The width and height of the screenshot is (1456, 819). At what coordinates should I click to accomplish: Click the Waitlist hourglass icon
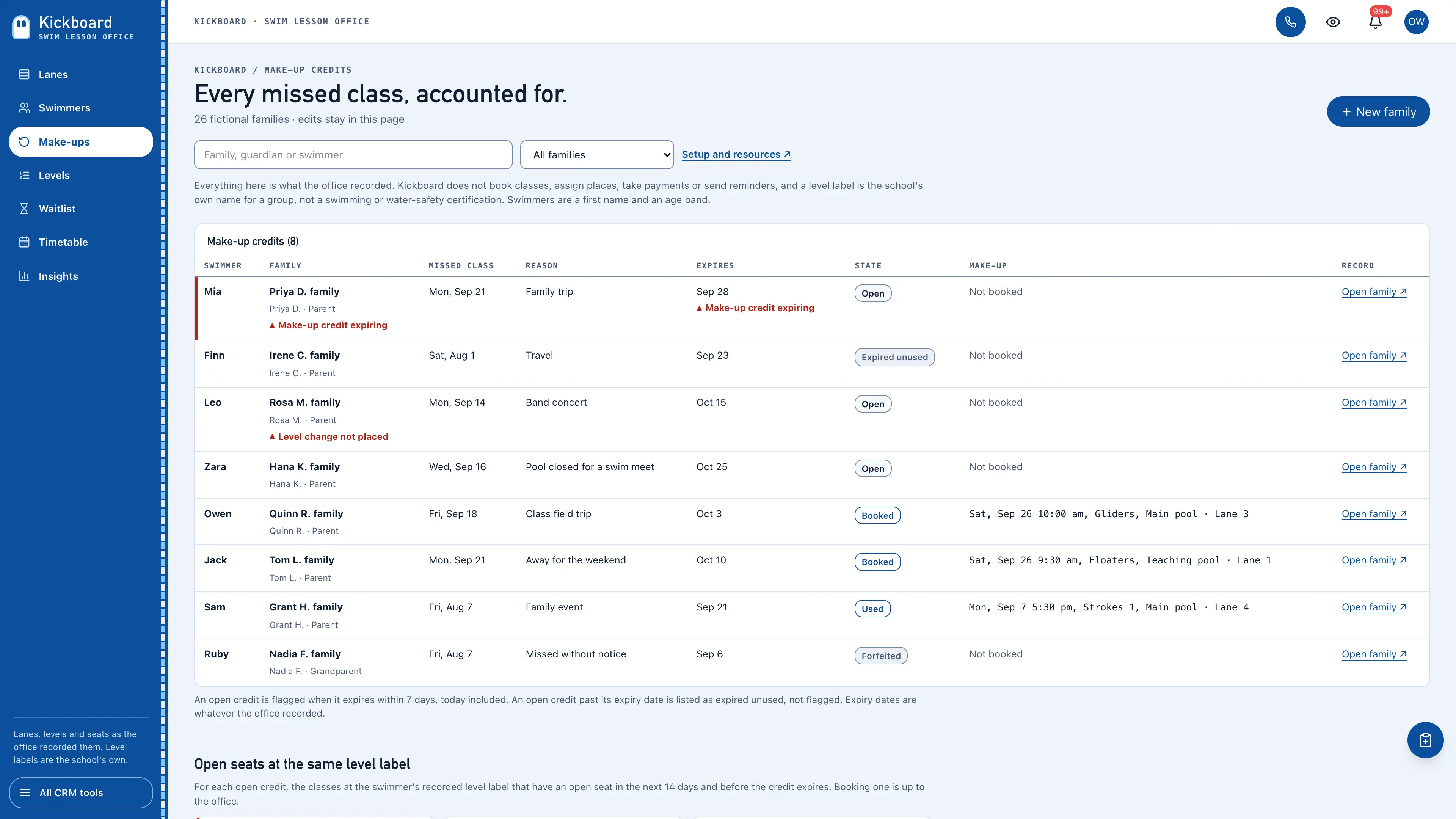[x=24, y=209]
